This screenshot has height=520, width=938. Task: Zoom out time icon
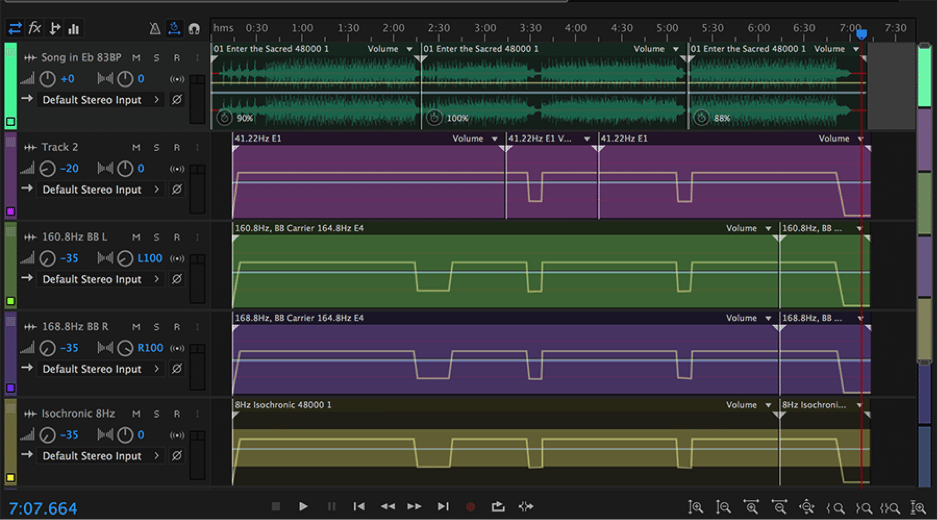click(779, 507)
